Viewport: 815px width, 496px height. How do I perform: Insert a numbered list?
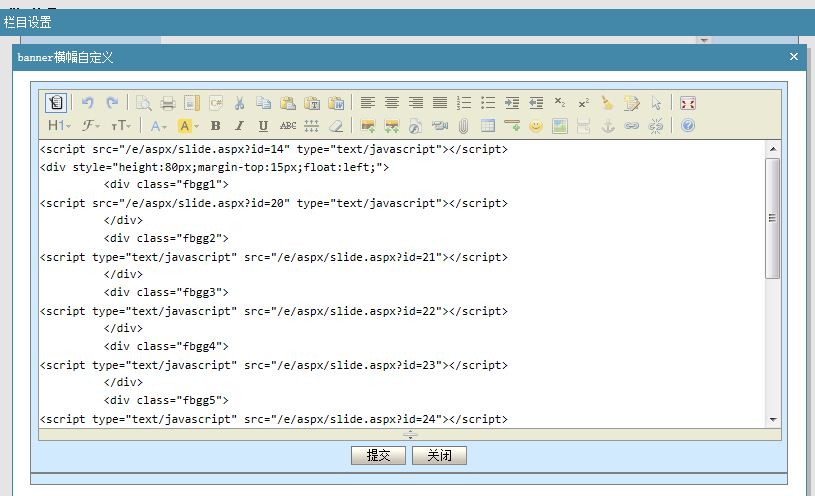(x=464, y=103)
